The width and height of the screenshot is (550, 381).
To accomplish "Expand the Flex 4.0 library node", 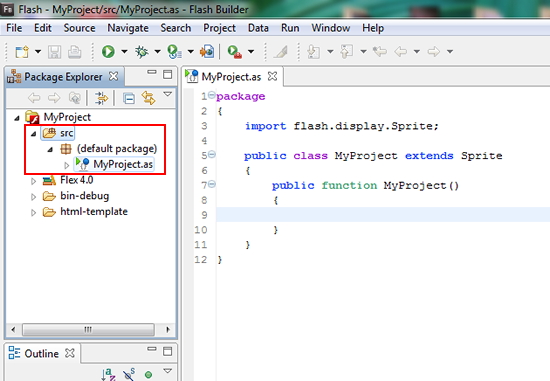I will [x=33, y=181].
